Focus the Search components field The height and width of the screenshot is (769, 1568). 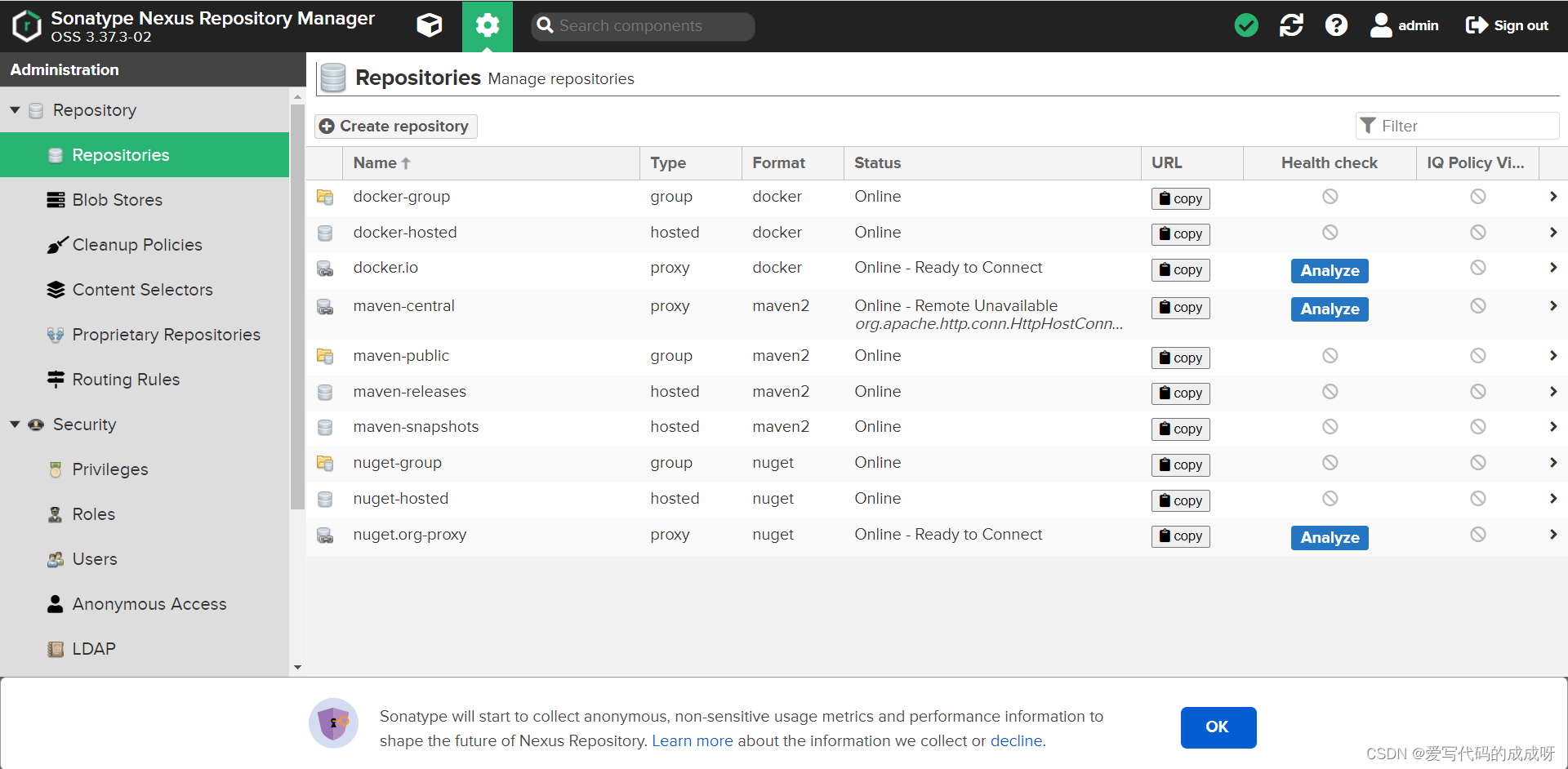(643, 26)
